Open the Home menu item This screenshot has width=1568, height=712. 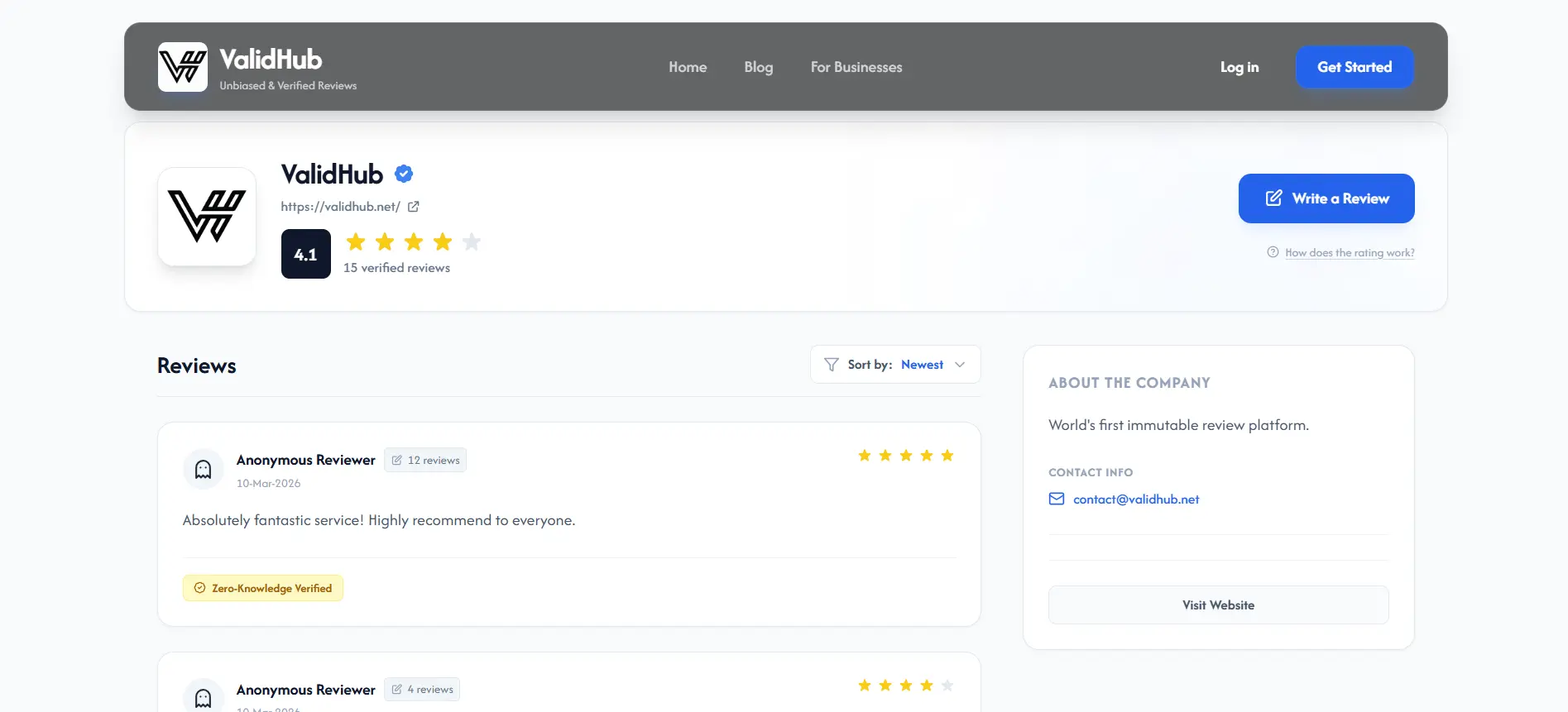688,67
